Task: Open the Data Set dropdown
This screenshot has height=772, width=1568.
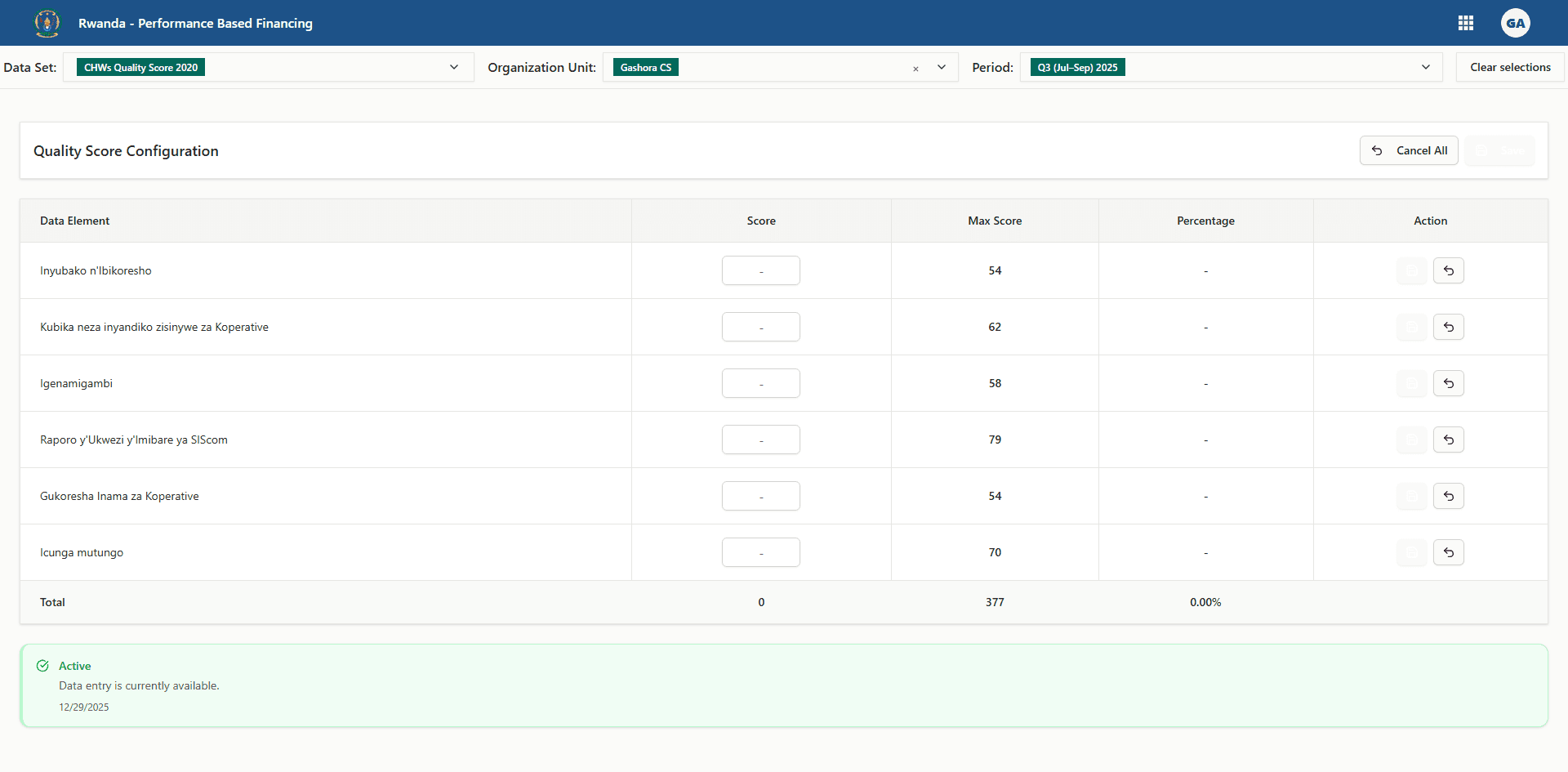Action: coord(454,67)
